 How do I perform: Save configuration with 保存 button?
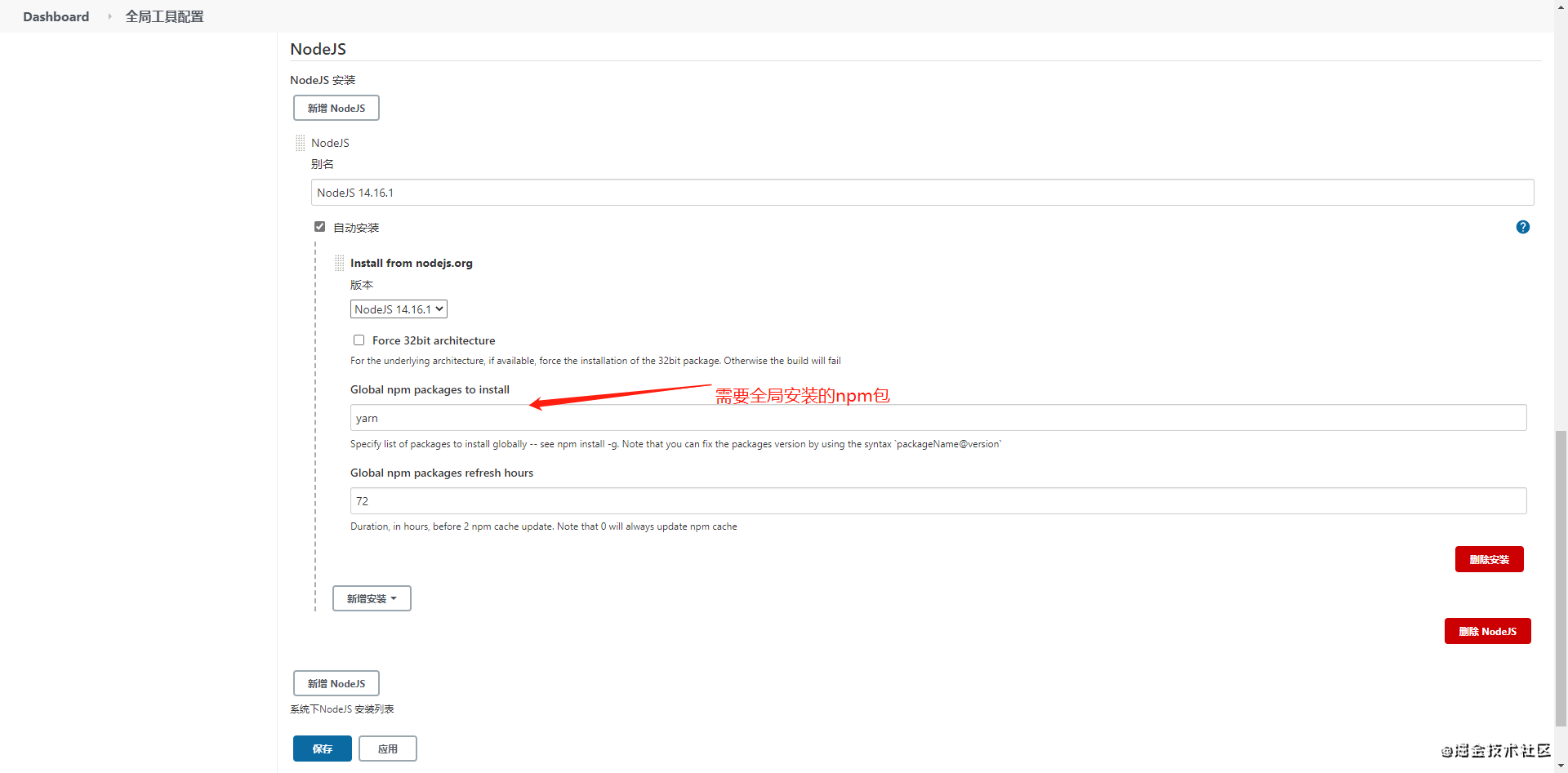pyautogui.click(x=323, y=749)
